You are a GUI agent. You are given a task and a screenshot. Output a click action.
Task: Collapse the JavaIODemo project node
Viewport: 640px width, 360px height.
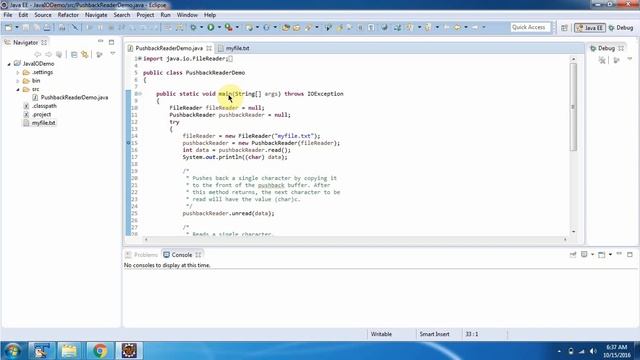pos(9,64)
